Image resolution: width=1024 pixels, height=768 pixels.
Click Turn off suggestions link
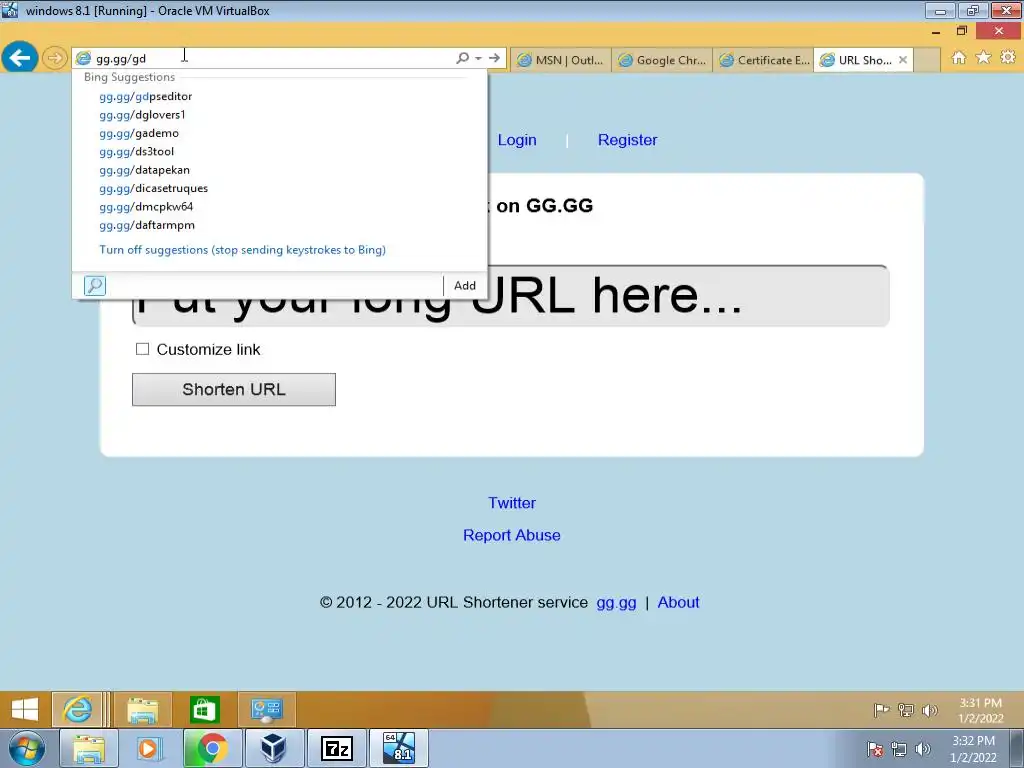242,249
